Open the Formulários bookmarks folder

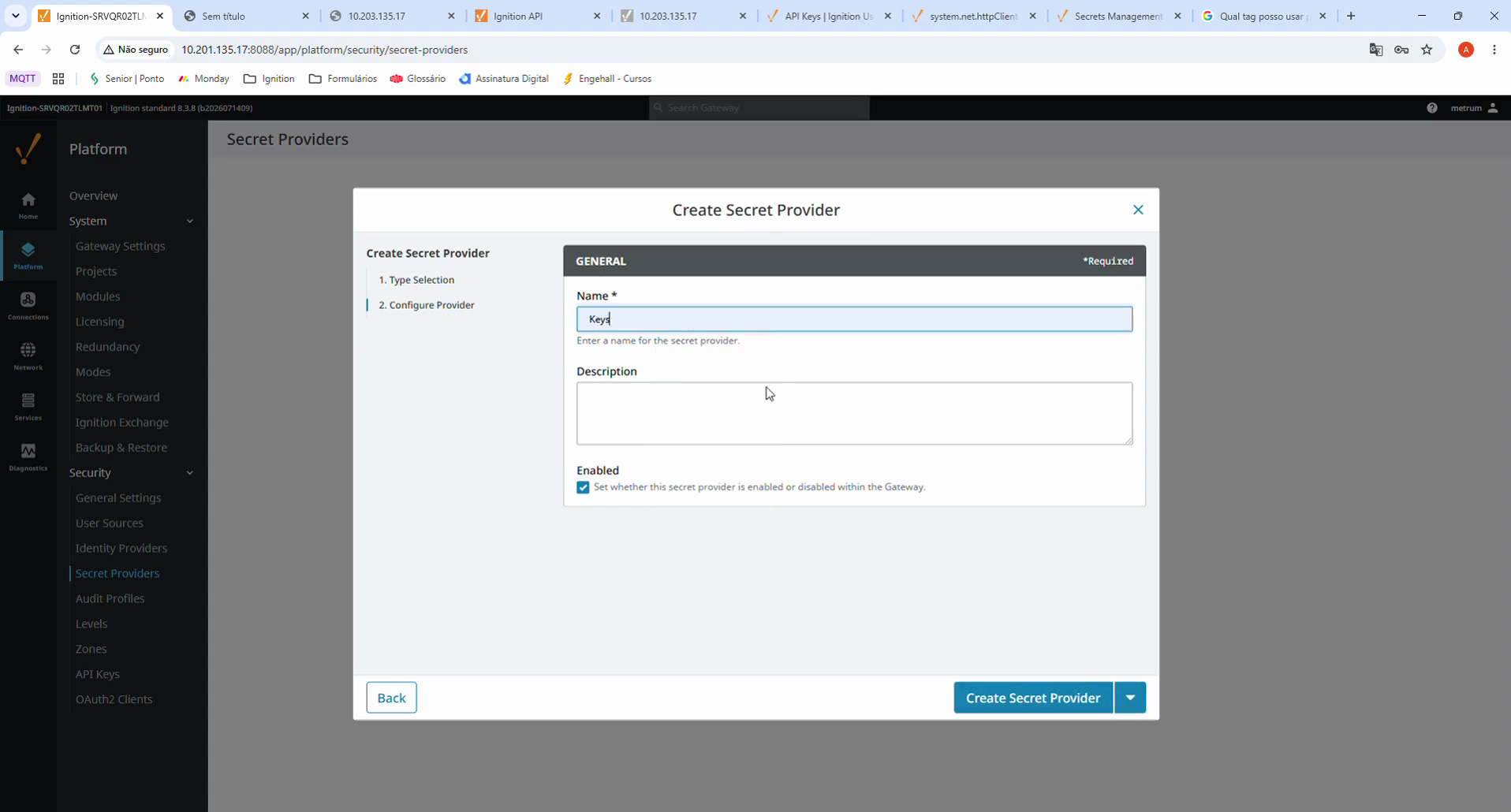pos(343,79)
